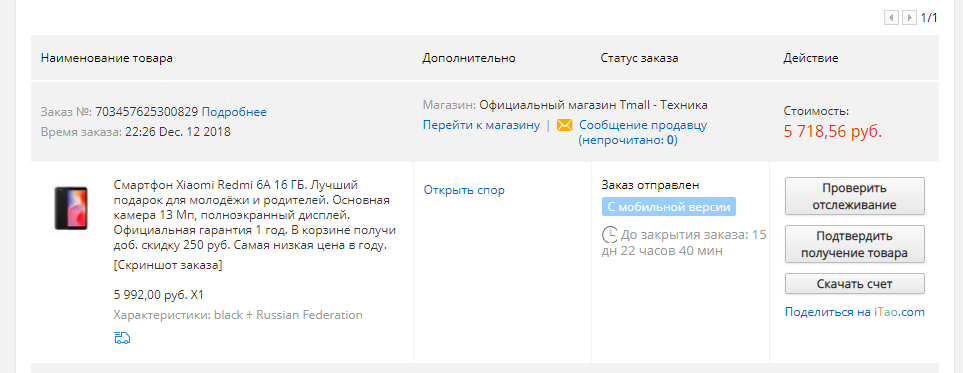Share via Поделиться на iTao.com link
This screenshot has width=963, height=373.
854,312
